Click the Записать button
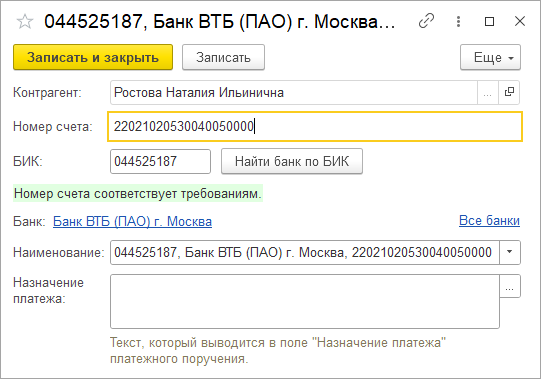The width and height of the screenshot is (541, 379). point(223,57)
